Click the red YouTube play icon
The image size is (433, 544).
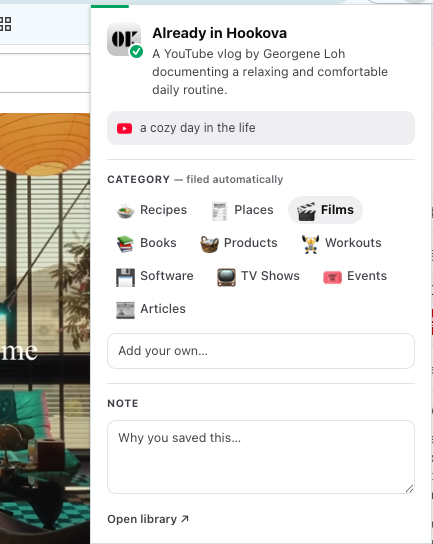pyautogui.click(x=125, y=128)
